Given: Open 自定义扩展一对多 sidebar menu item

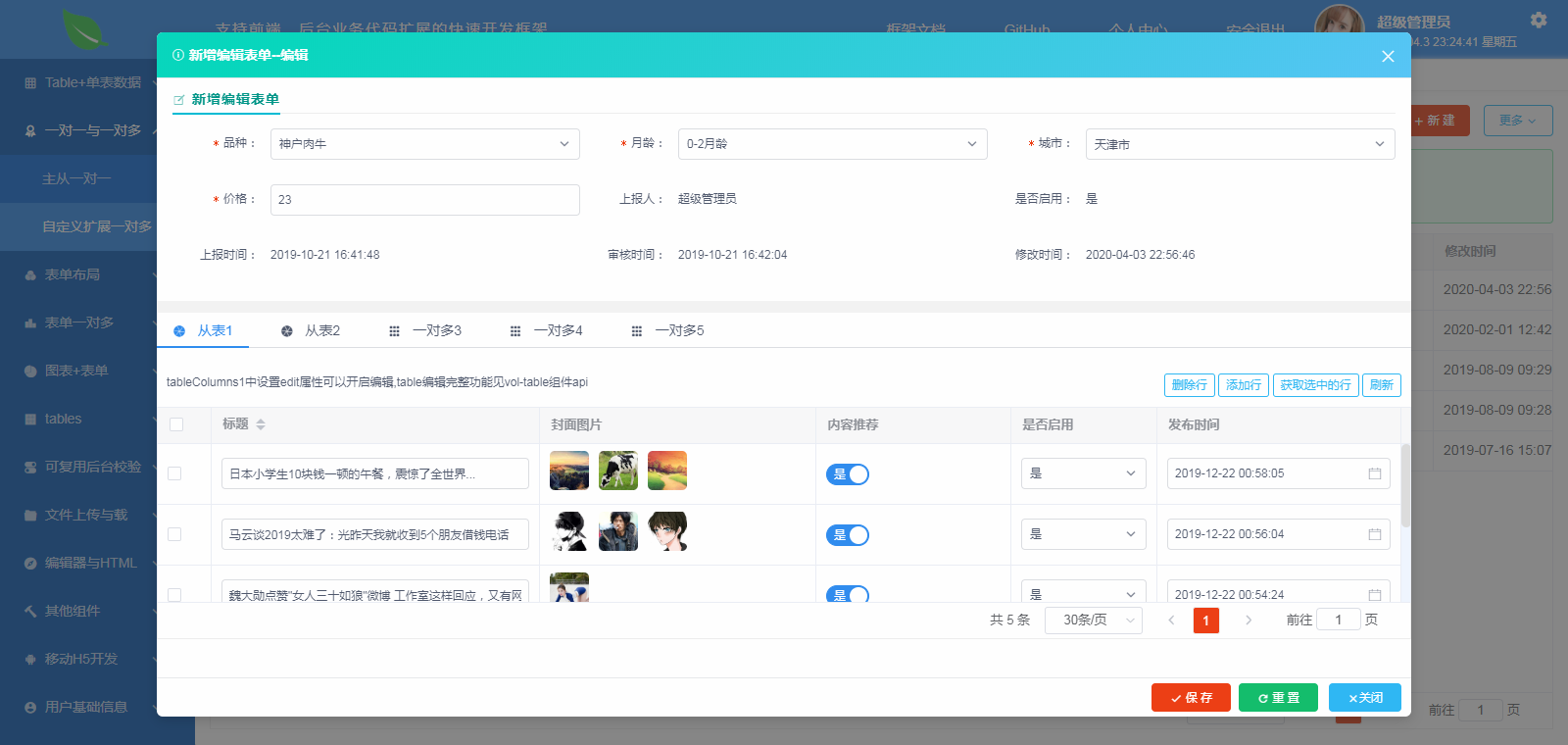Looking at the screenshot, I should tap(78, 226).
